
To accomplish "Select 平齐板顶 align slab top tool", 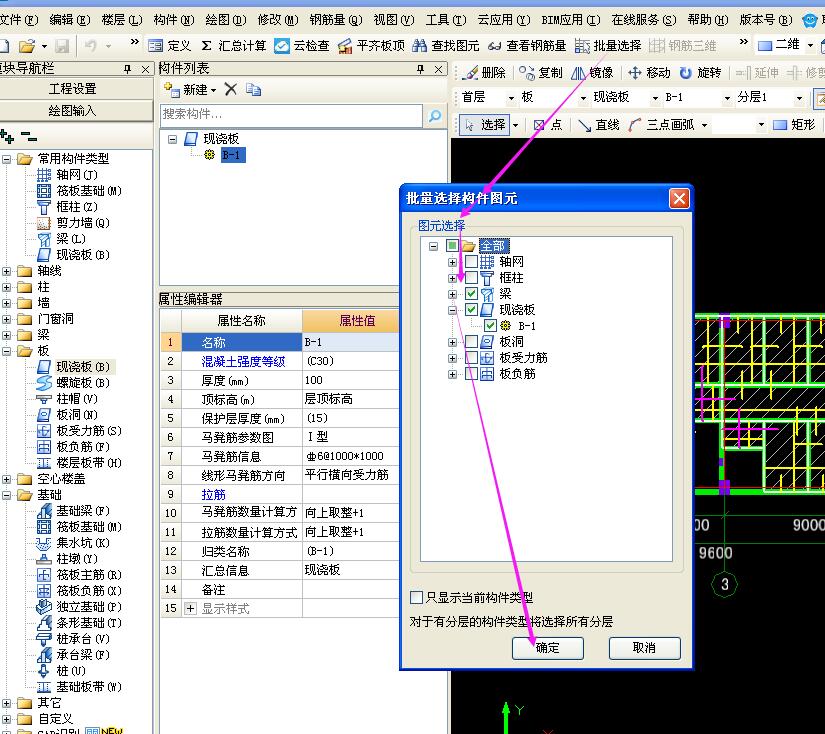I will click(x=371, y=46).
